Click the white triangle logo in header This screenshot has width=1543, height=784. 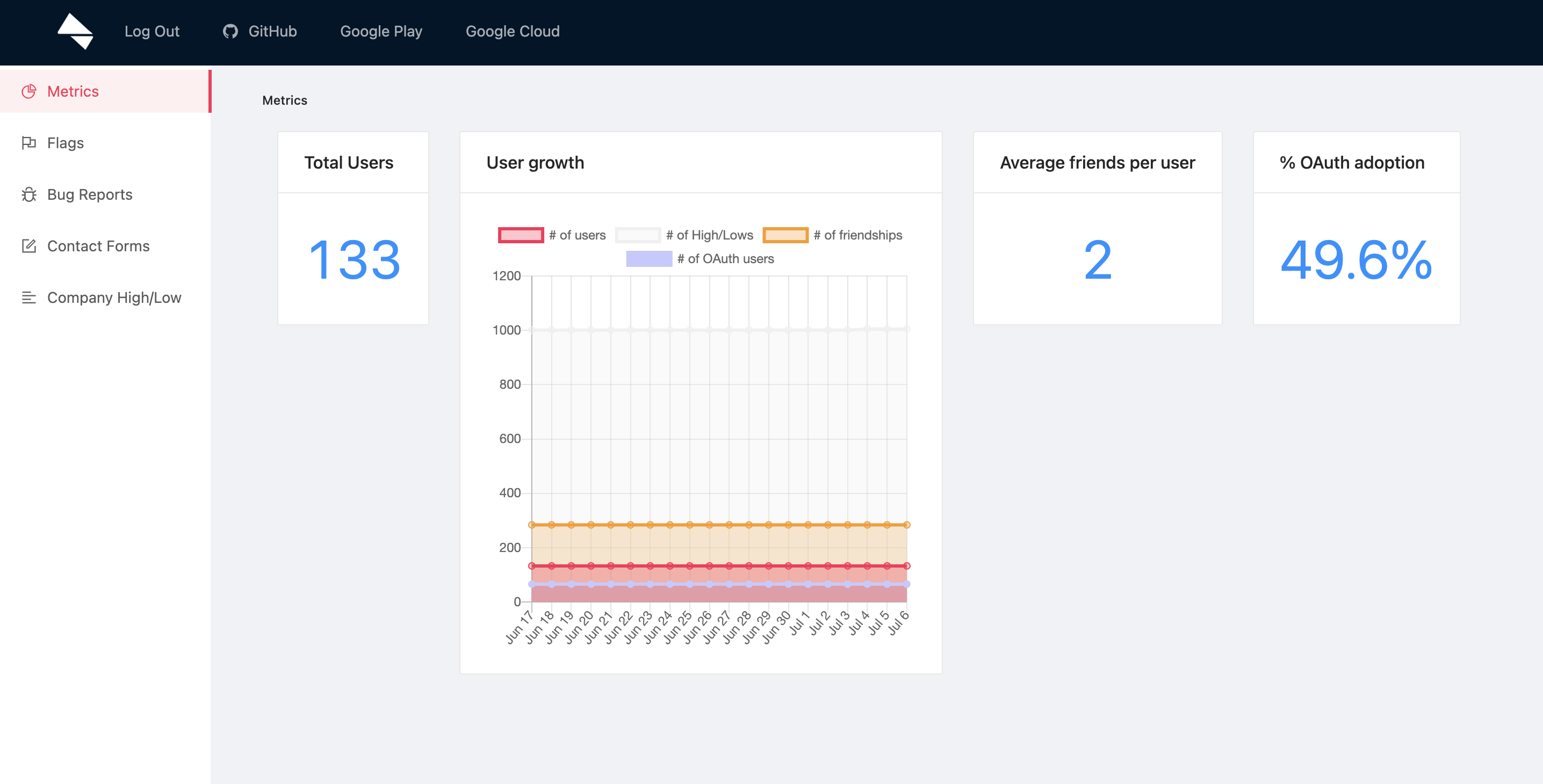point(75,31)
